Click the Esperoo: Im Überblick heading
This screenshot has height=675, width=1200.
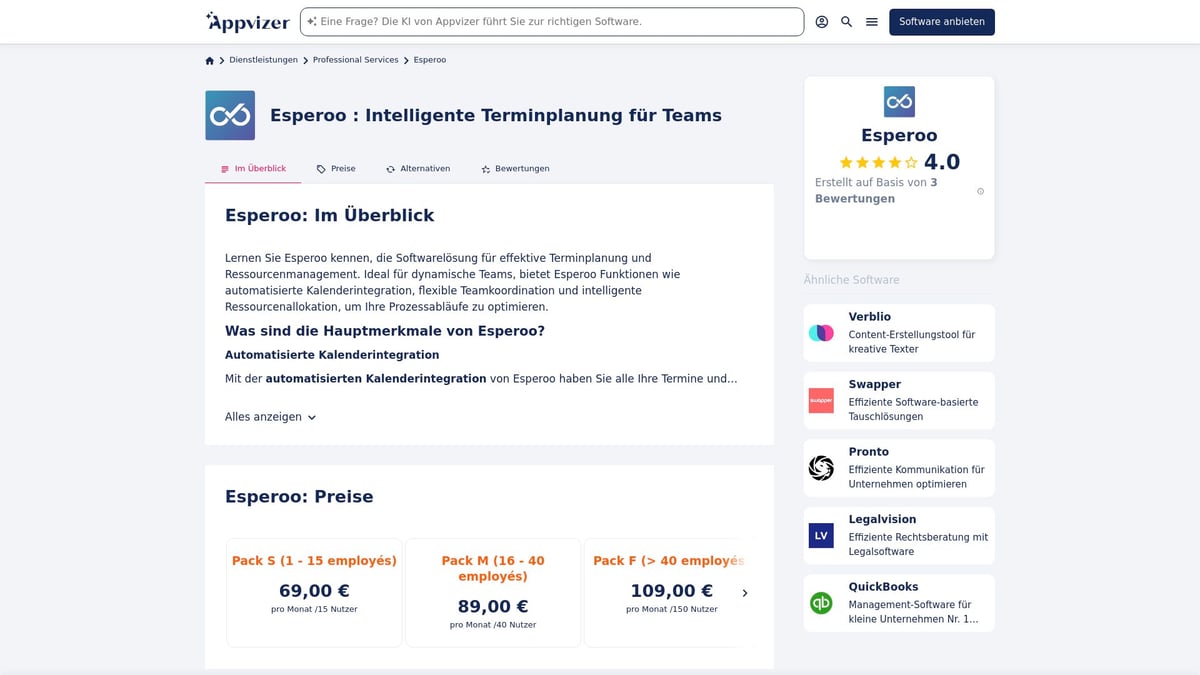pyautogui.click(x=330, y=216)
